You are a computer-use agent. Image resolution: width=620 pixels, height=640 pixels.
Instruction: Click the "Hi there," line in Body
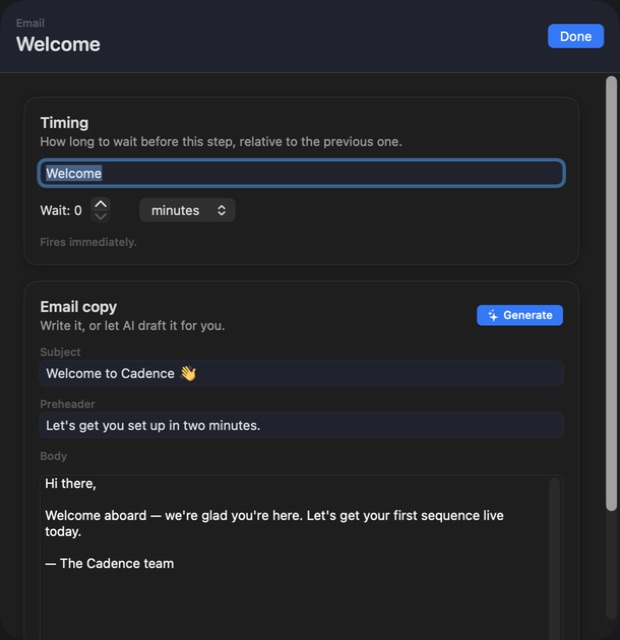[71, 484]
